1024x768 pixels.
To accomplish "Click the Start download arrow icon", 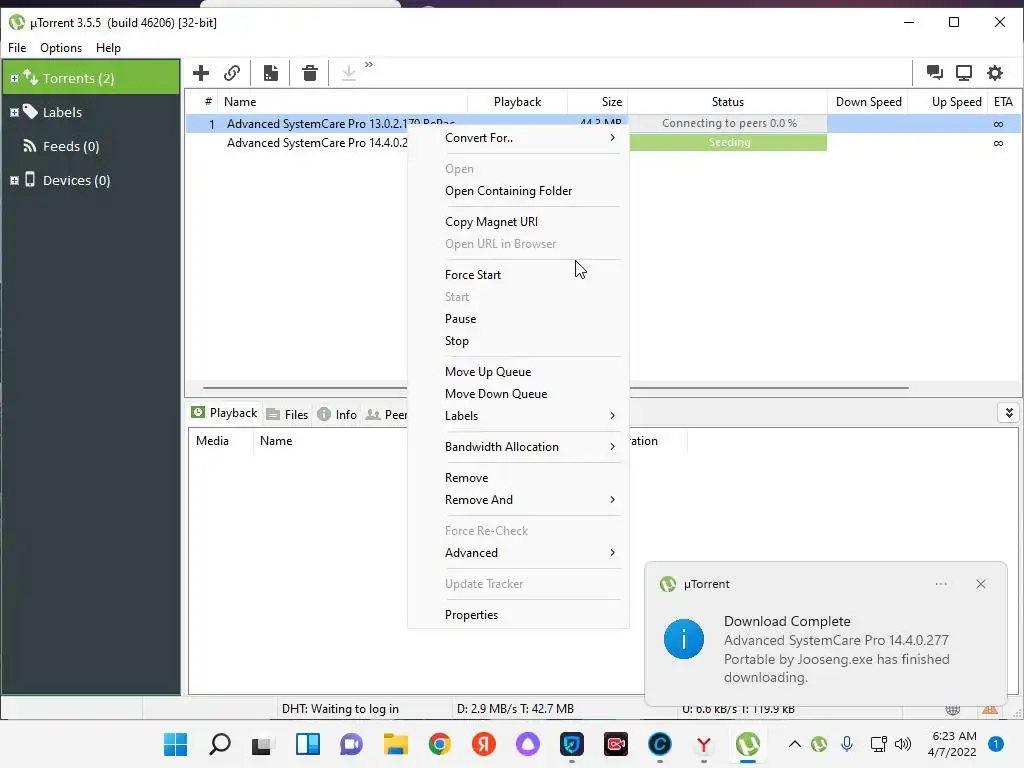I will click(349, 72).
